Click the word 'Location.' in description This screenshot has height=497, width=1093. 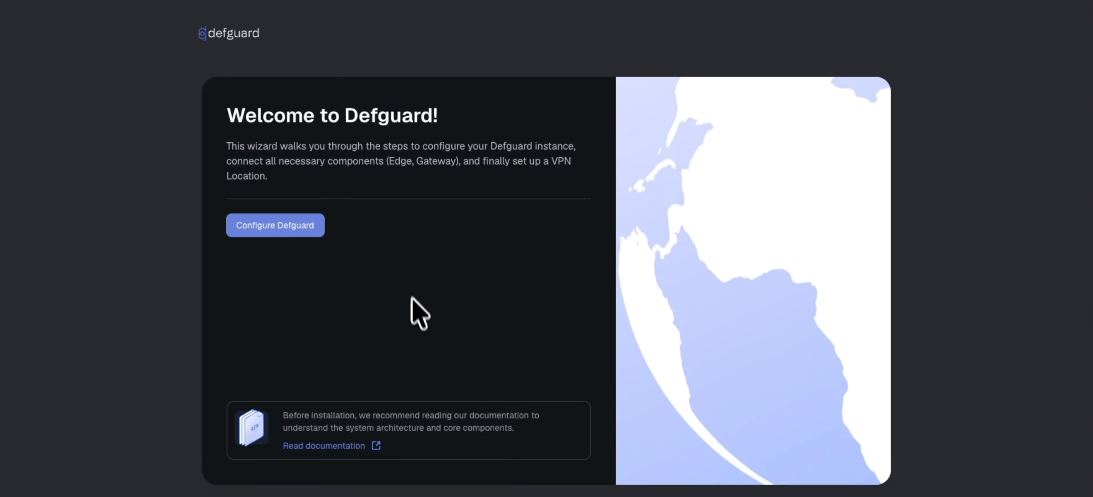click(x=247, y=176)
